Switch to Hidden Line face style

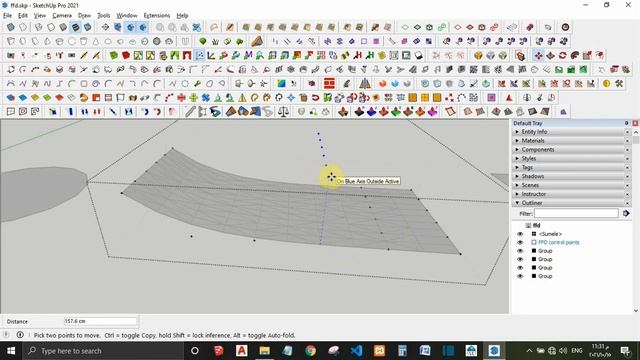click(x=51, y=27)
